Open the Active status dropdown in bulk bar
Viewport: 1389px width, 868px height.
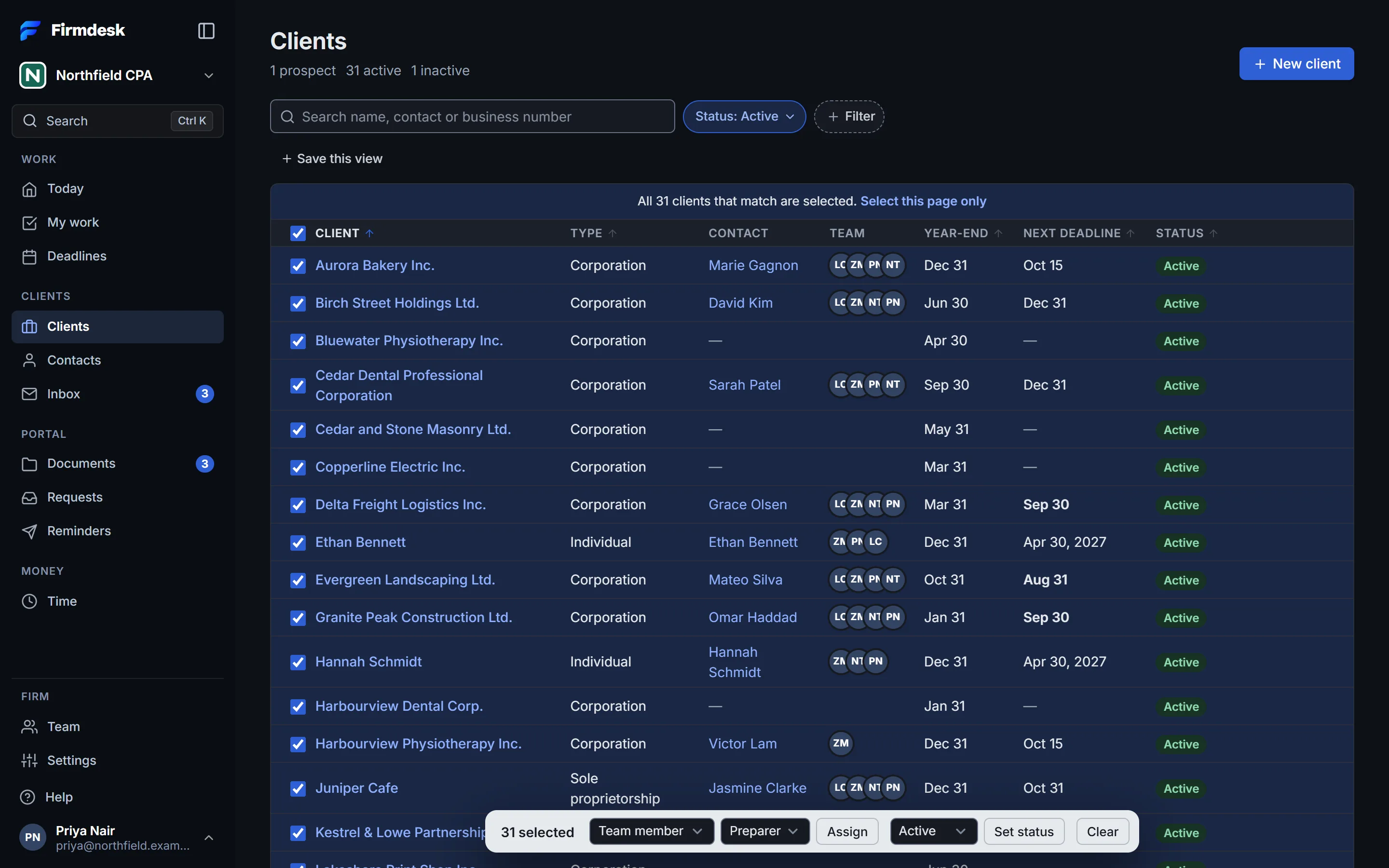pos(933,831)
